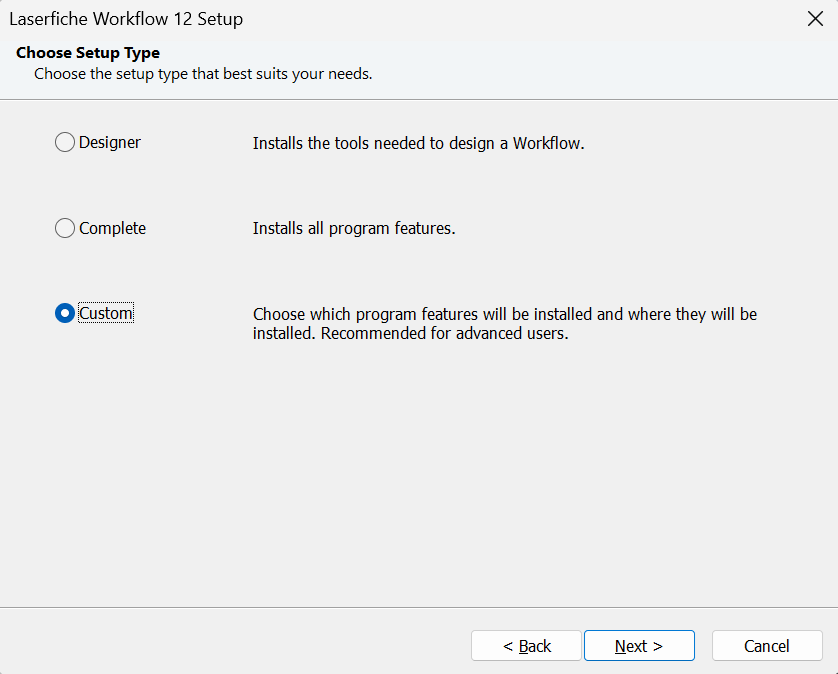
Task: Select the Designer radio button circle
Action: [65, 143]
